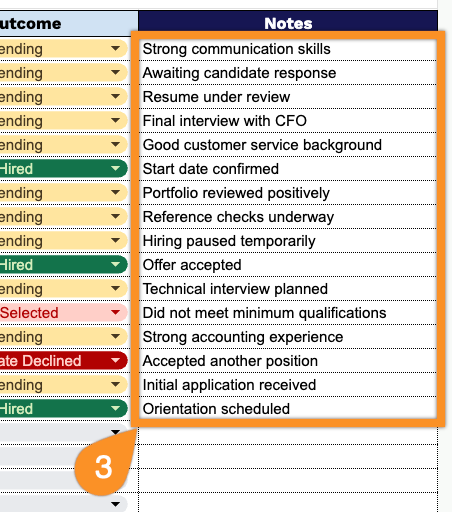Select the Final interview with CFO cell
This screenshot has height=512, width=452.
click(288, 121)
